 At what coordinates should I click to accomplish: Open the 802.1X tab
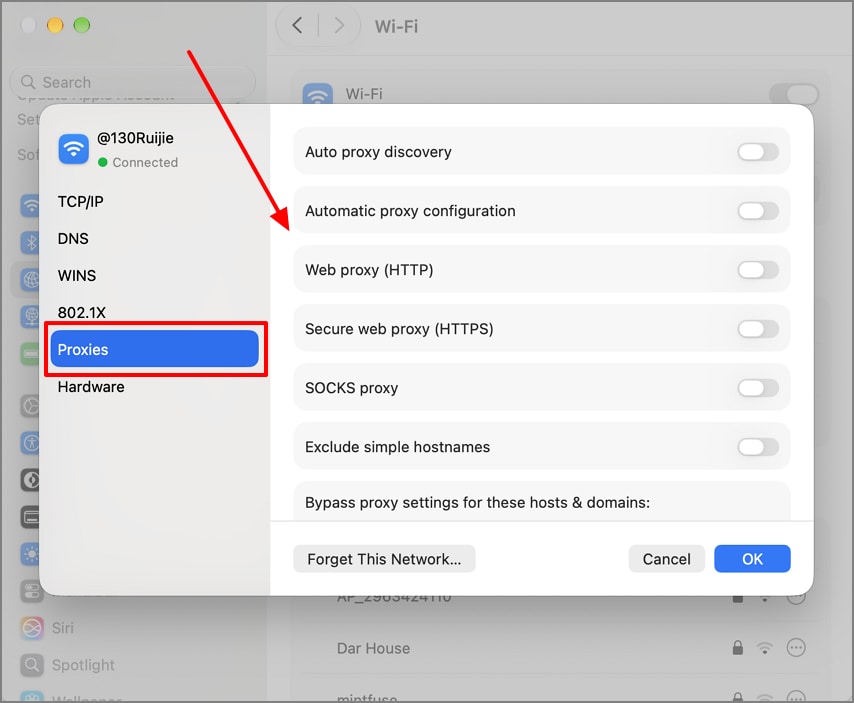[x=155, y=313]
